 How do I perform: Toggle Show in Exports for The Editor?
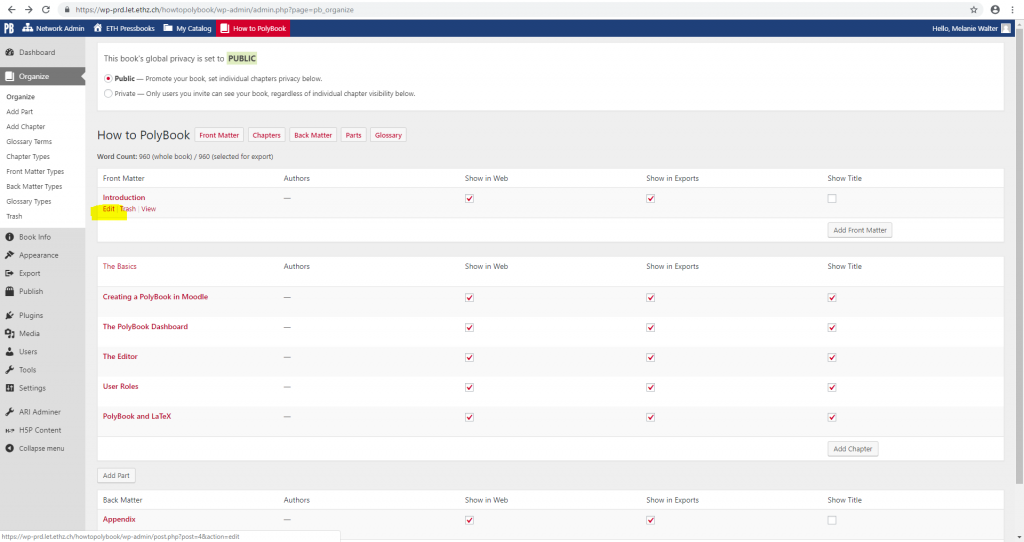pos(650,358)
